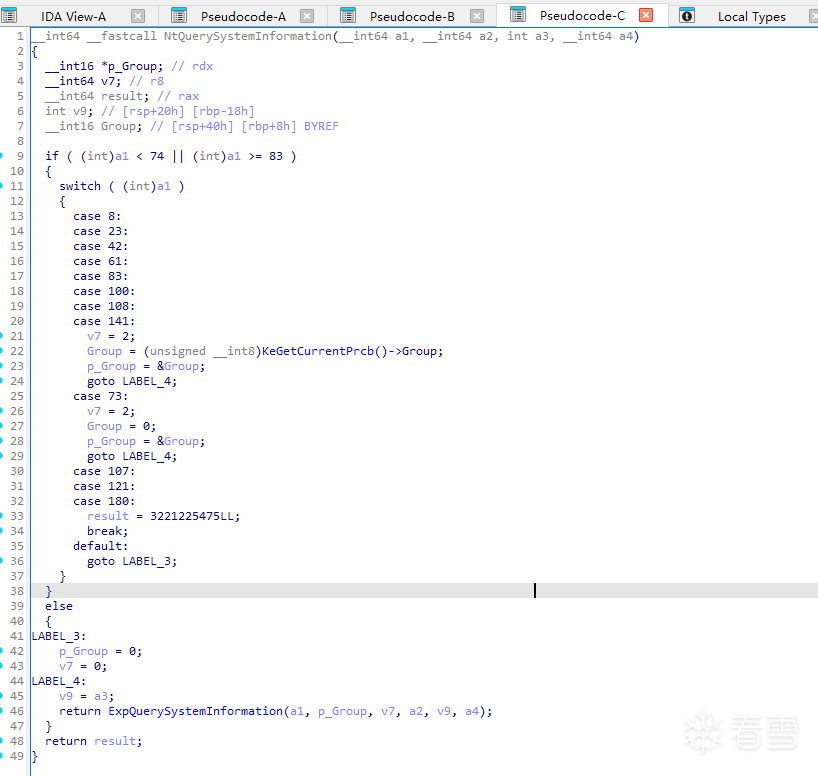The width and height of the screenshot is (818, 776).
Task: Click 'p_Group = 0;' assignment
Action: (x=100, y=652)
